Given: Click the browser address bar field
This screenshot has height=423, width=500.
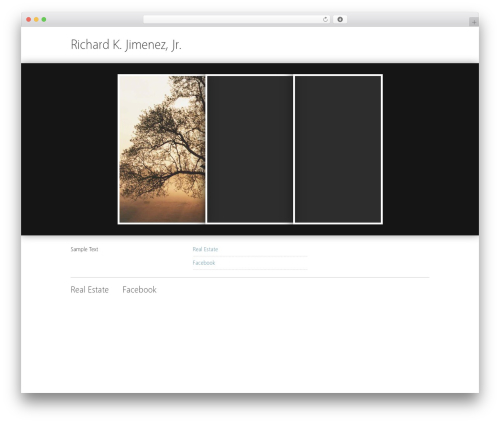Looking at the screenshot, I should 236,20.
